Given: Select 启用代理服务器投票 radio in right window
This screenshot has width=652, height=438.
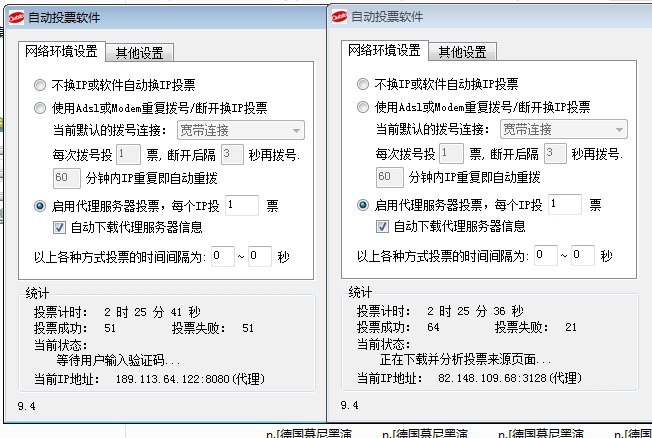Looking at the screenshot, I should tap(363, 205).
